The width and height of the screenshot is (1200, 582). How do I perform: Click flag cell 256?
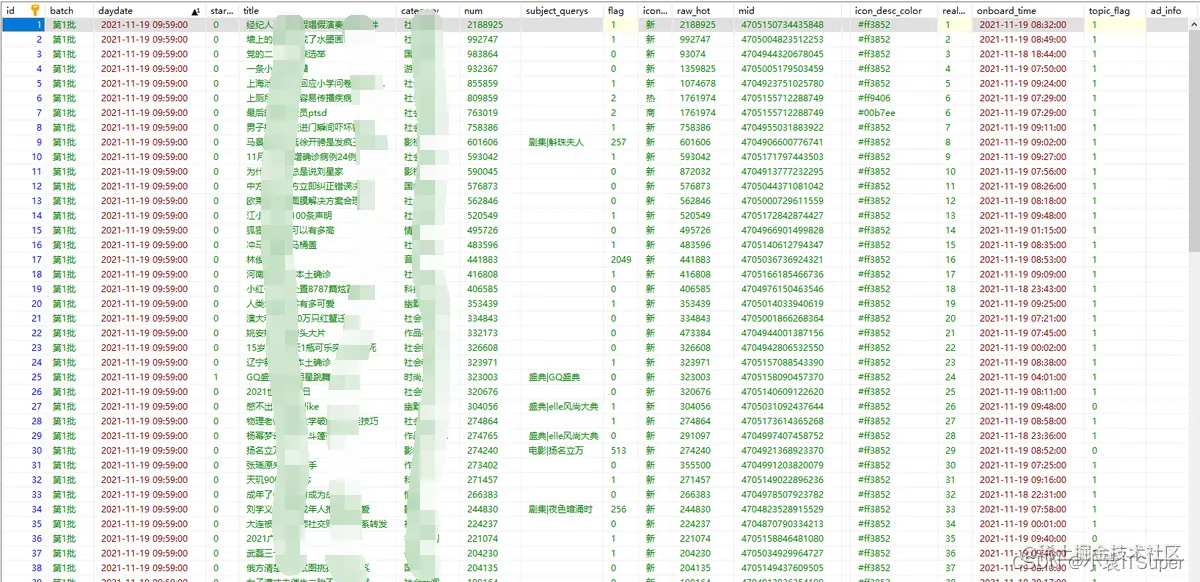[x=618, y=509]
